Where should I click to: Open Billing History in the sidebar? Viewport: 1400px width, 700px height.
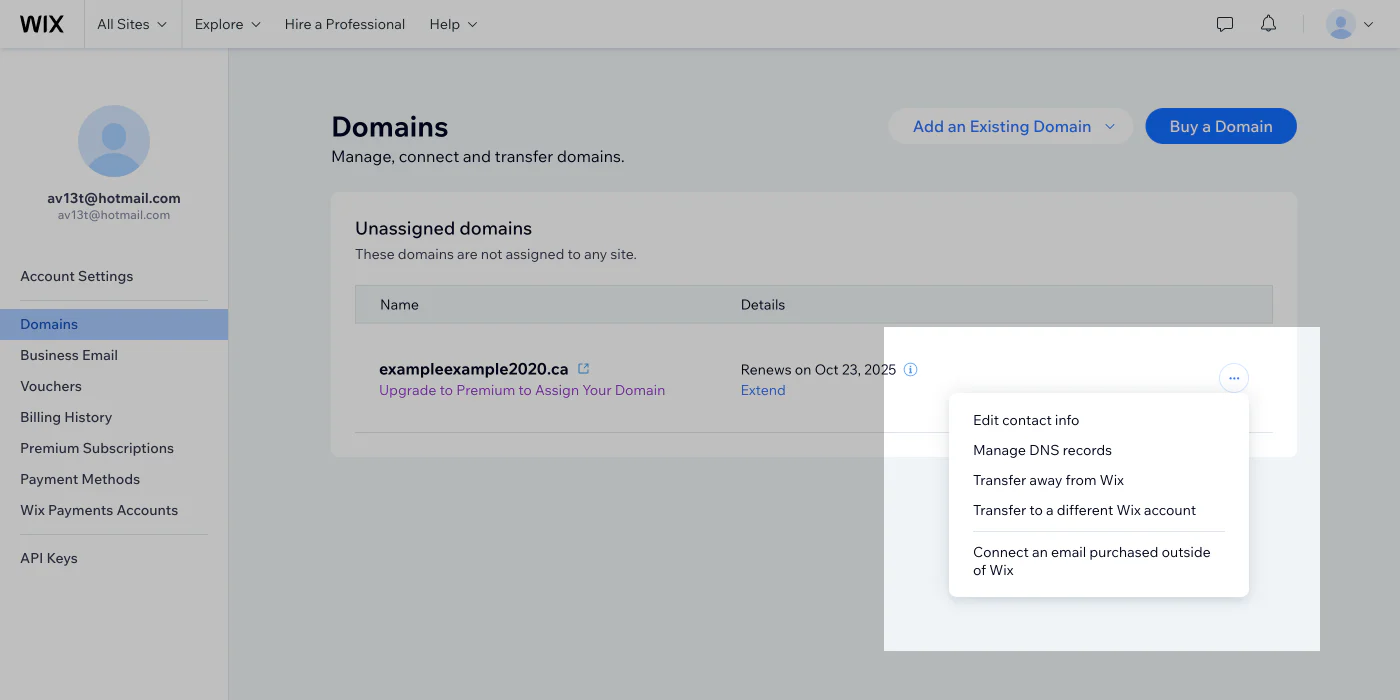click(x=66, y=417)
